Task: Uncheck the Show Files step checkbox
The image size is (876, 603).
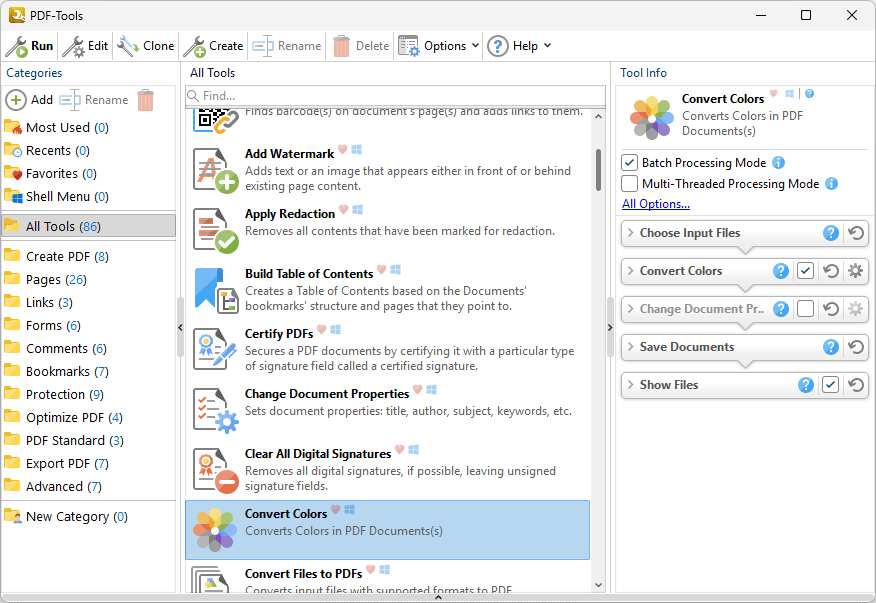Action: coord(830,385)
